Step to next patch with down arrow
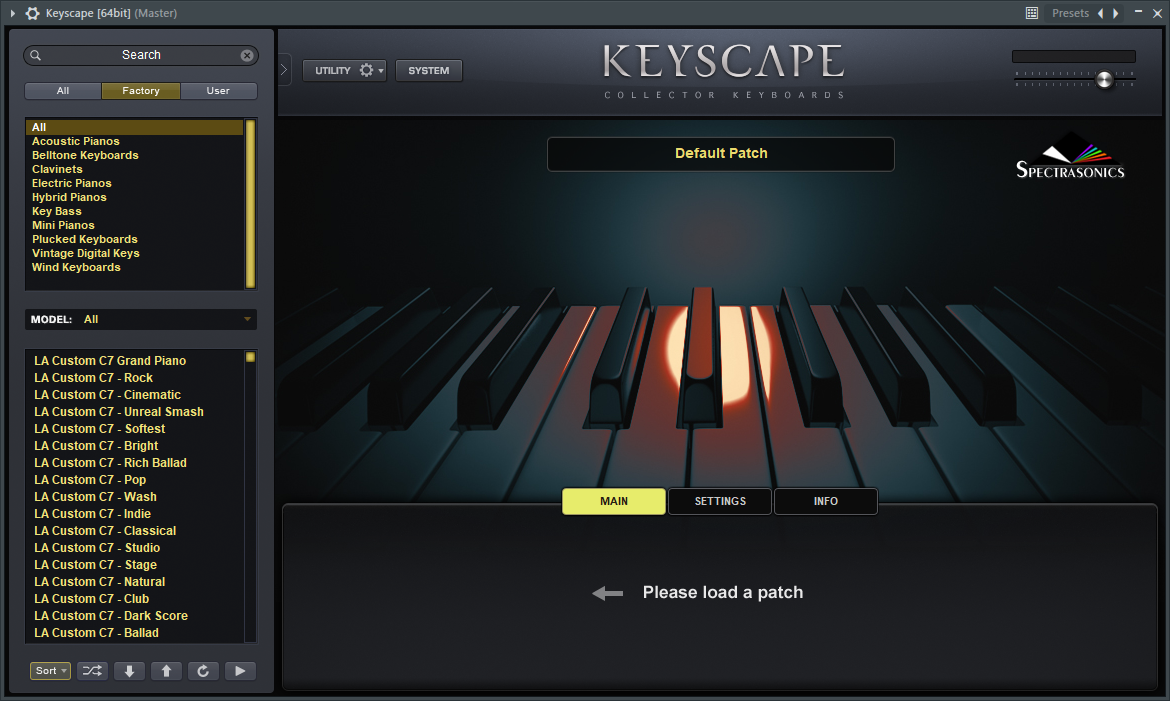1170x701 pixels. pyautogui.click(x=129, y=670)
